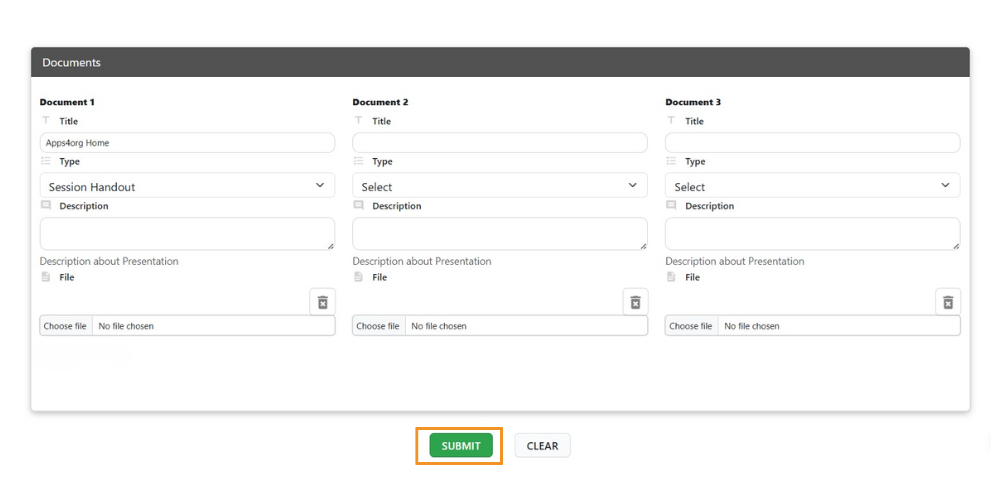Click the delete trash icon for Document 3
This screenshot has height=500, width=1000.
948,302
